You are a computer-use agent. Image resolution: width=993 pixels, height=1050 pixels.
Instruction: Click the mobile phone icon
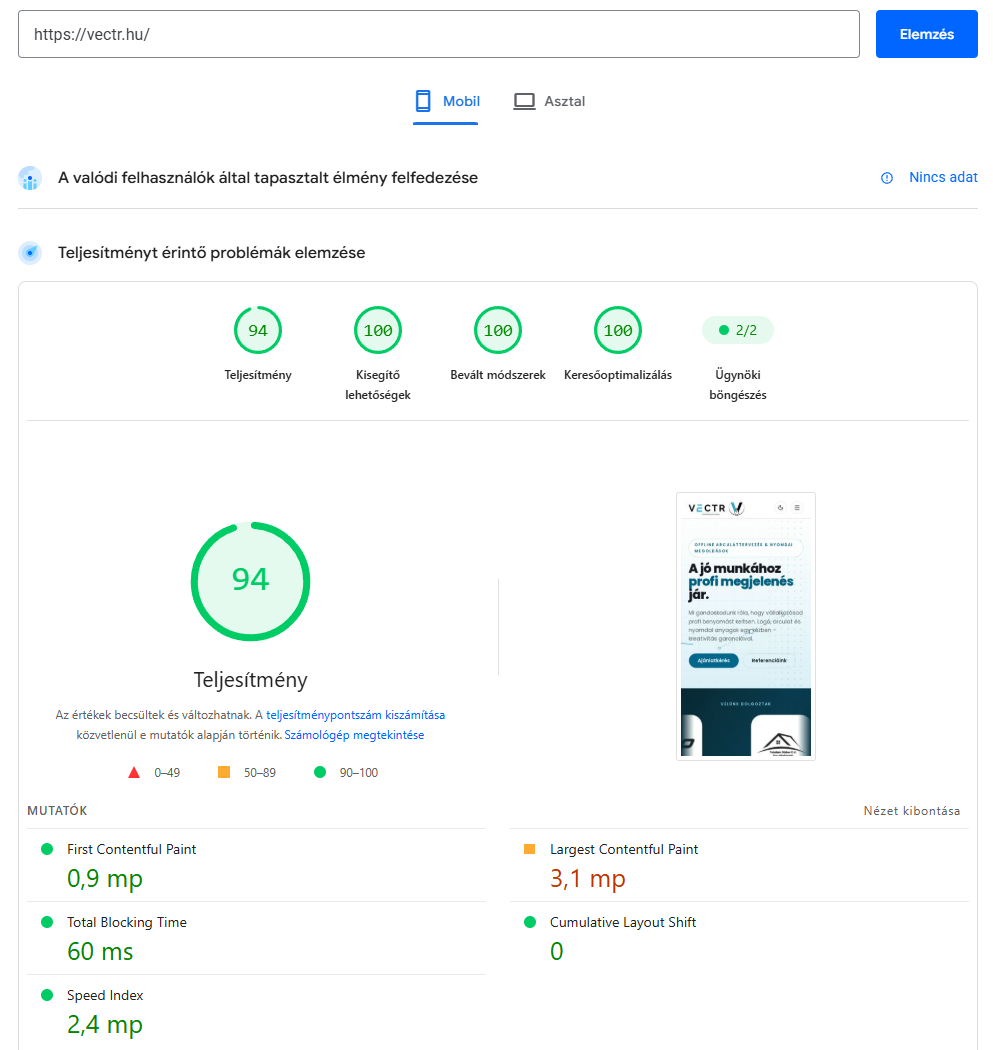423,101
